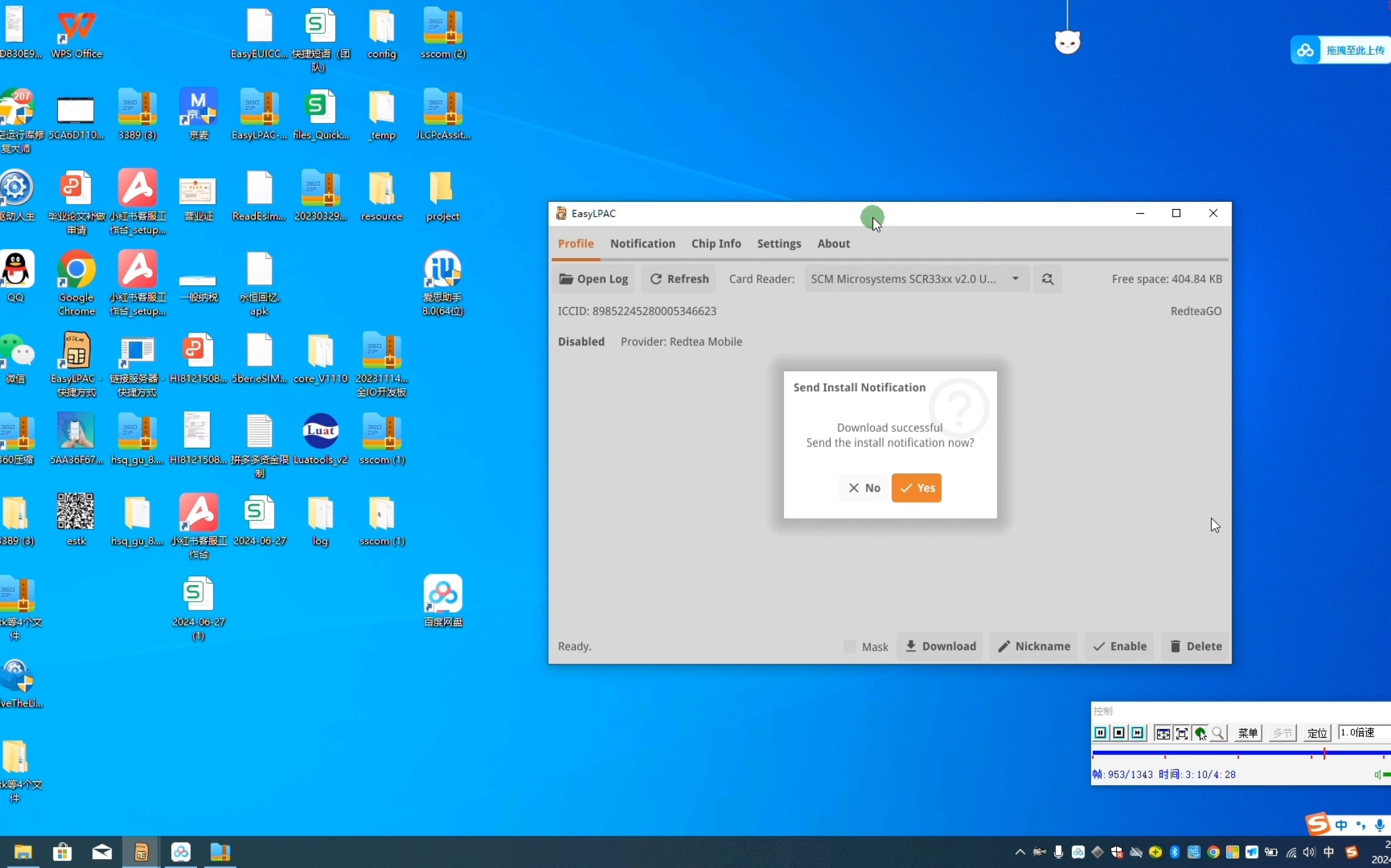The width and height of the screenshot is (1391, 868).
Task: Click the Download icon in EasyLPAC toolbar
Action: 910,645
